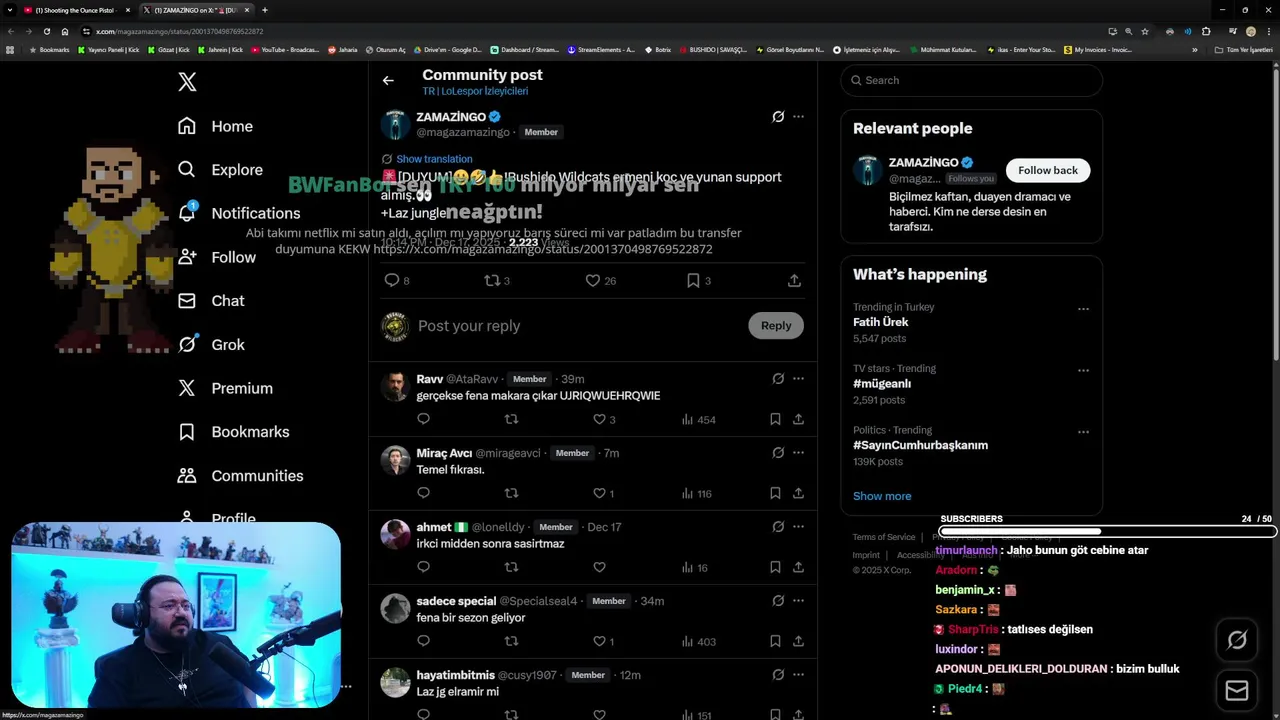Click Show more under What's happening
This screenshot has height=720, width=1280.
click(882, 496)
